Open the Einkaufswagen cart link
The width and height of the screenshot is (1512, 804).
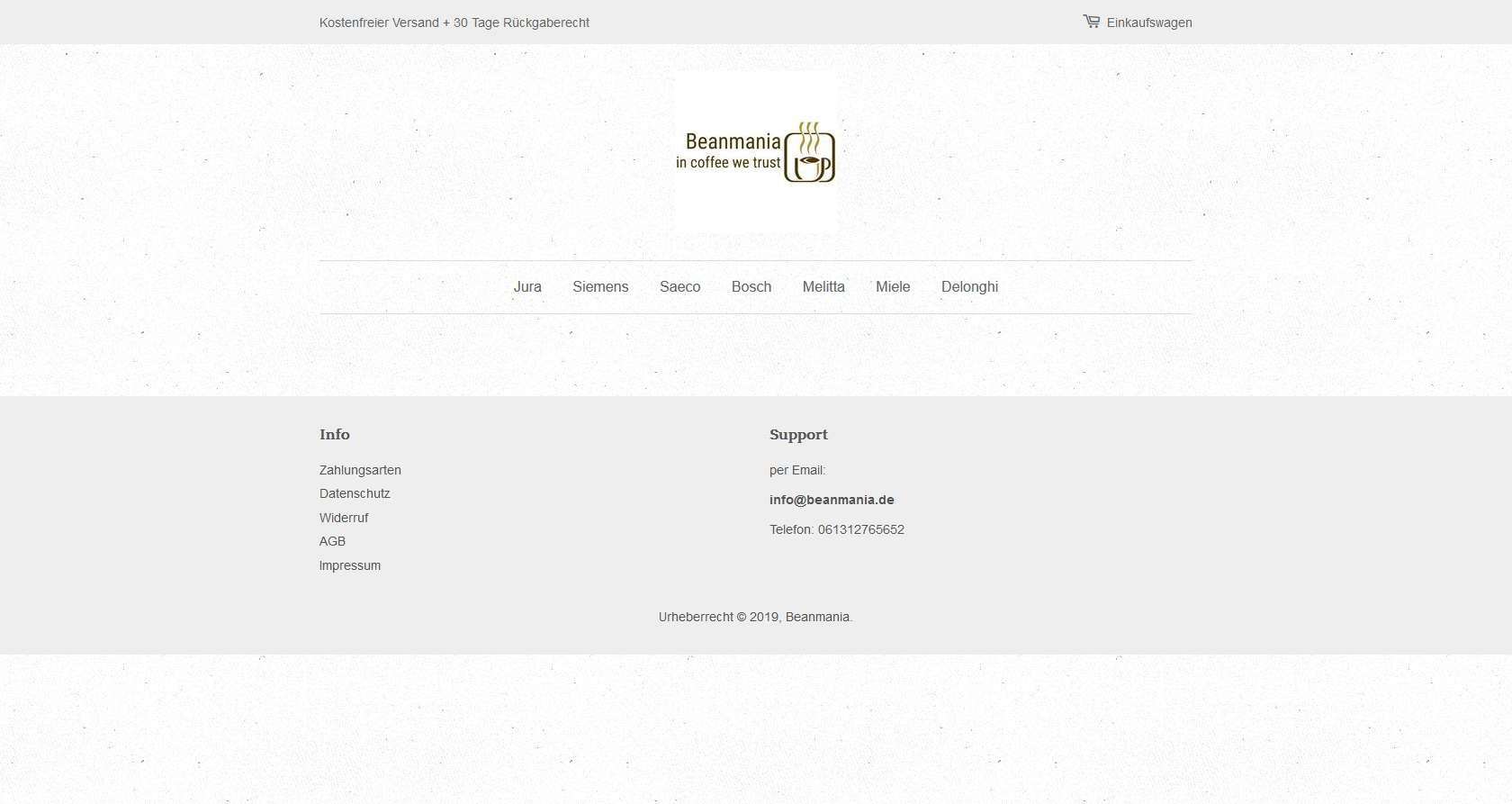click(1138, 23)
